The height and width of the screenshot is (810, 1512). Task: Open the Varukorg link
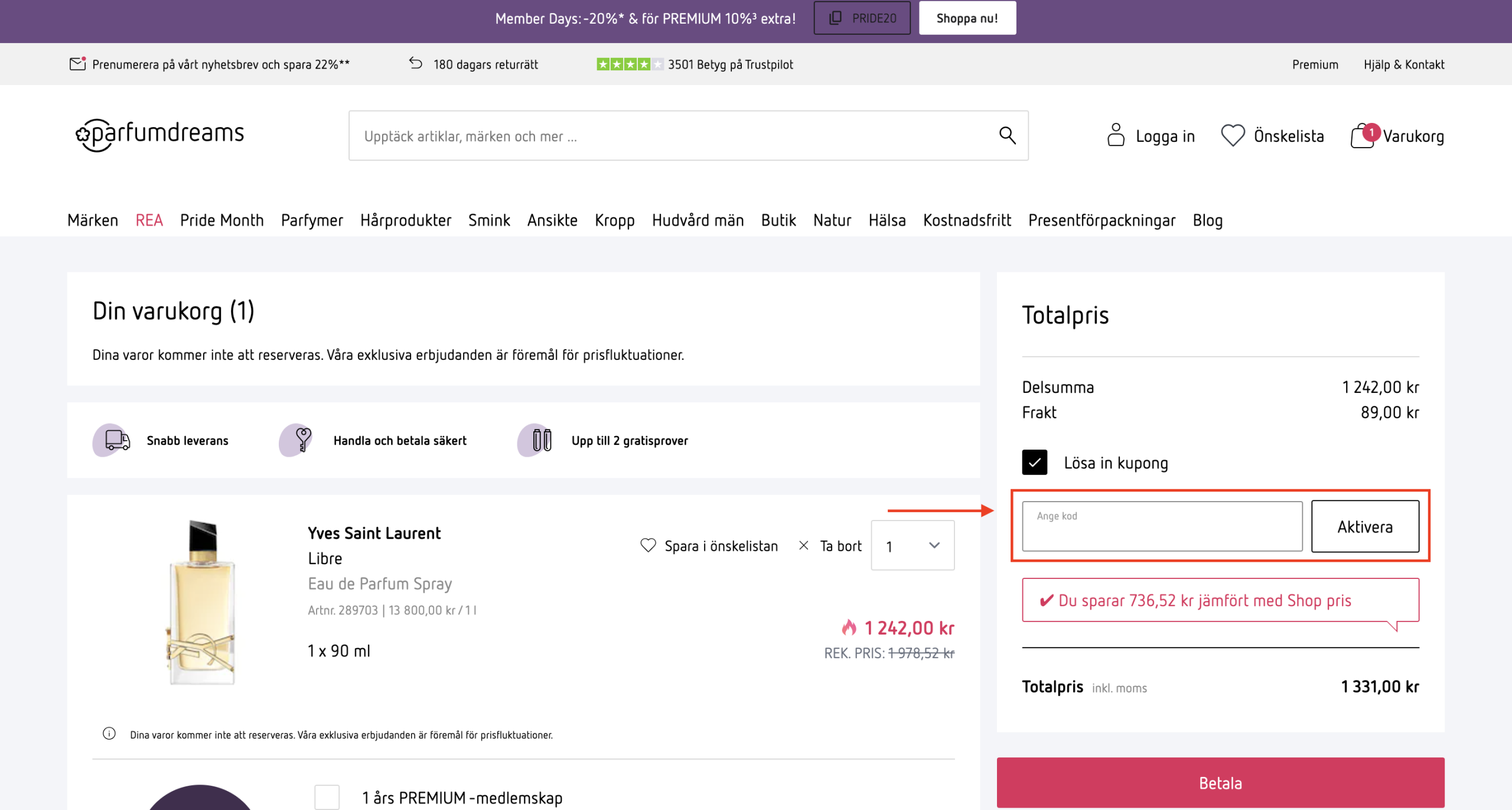coord(1413,136)
